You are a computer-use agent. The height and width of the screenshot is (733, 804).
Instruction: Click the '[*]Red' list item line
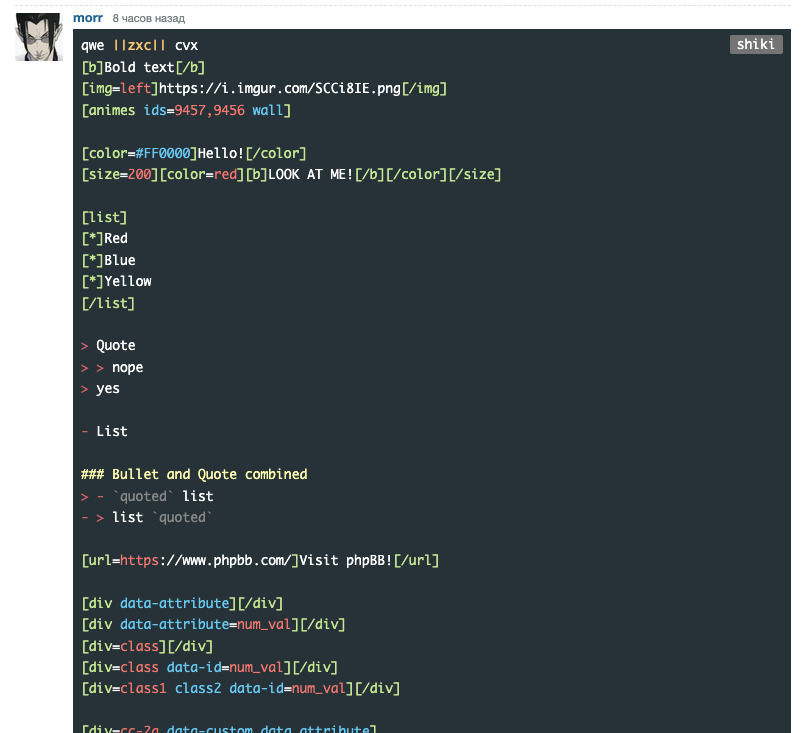pos(104,238)
